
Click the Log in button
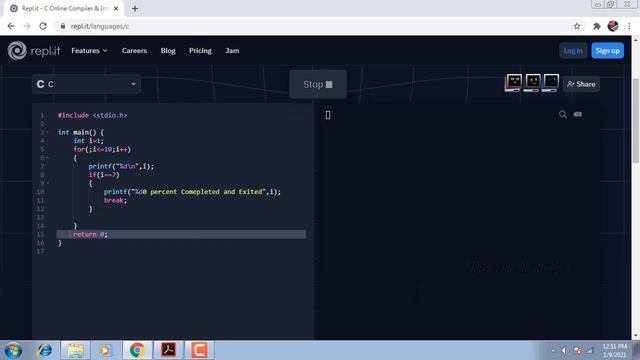tap(573, 51)
